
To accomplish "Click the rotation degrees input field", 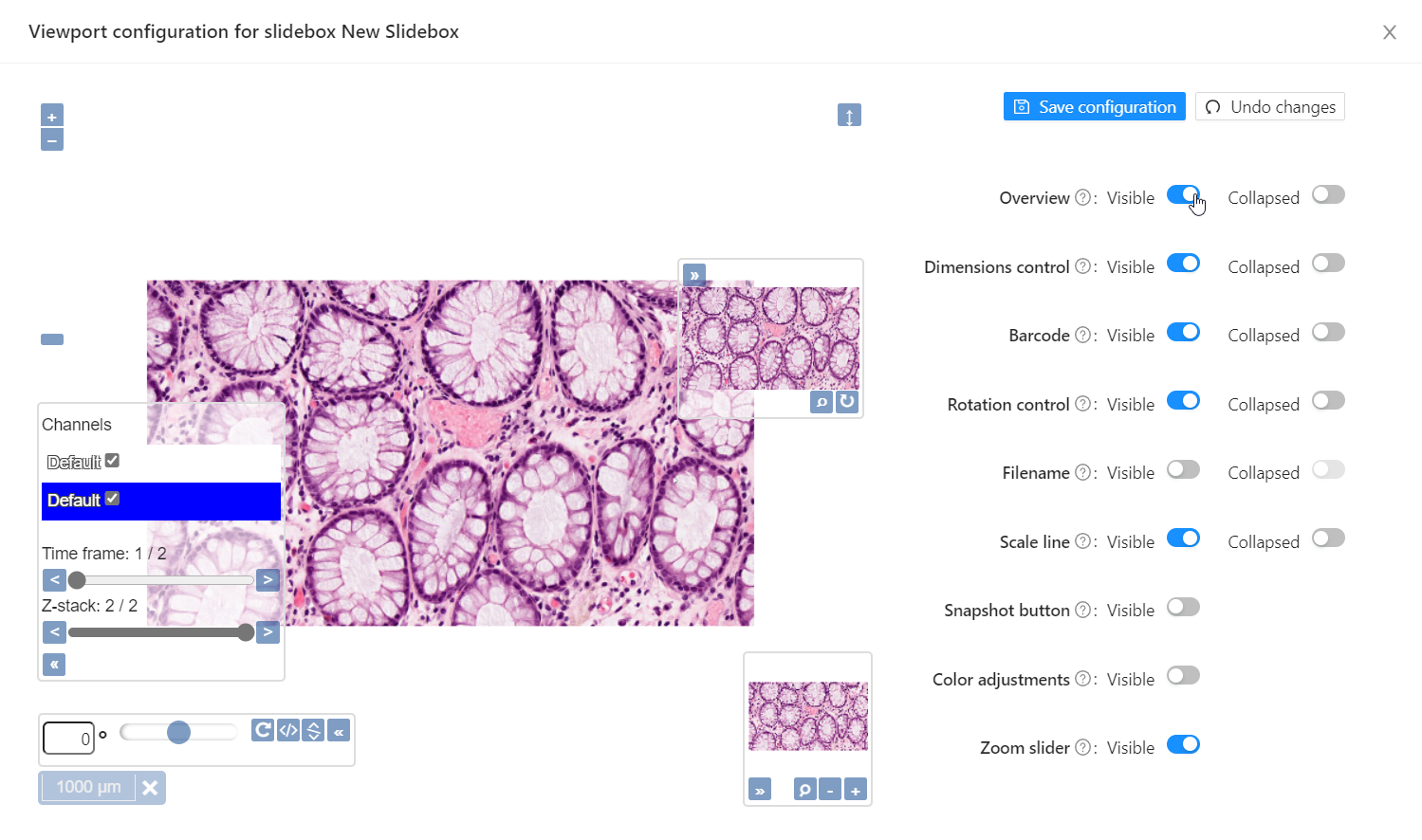I will [x=68, y=739].
